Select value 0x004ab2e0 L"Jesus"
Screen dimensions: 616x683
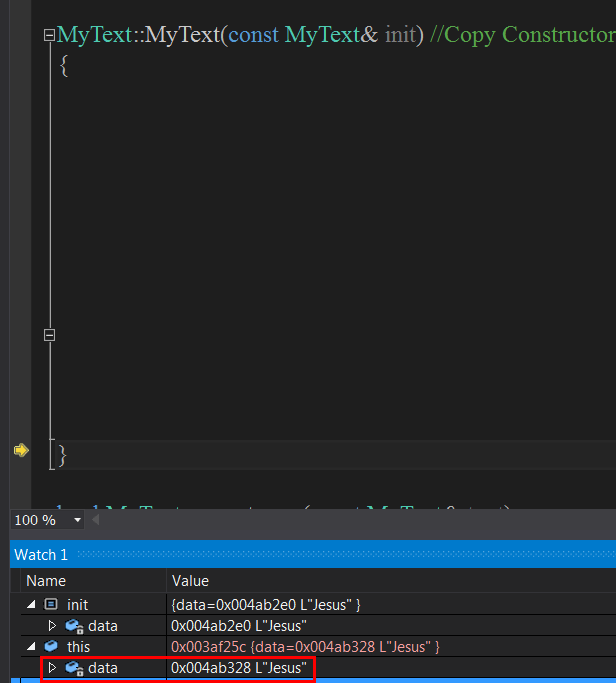tap(239, 626)
